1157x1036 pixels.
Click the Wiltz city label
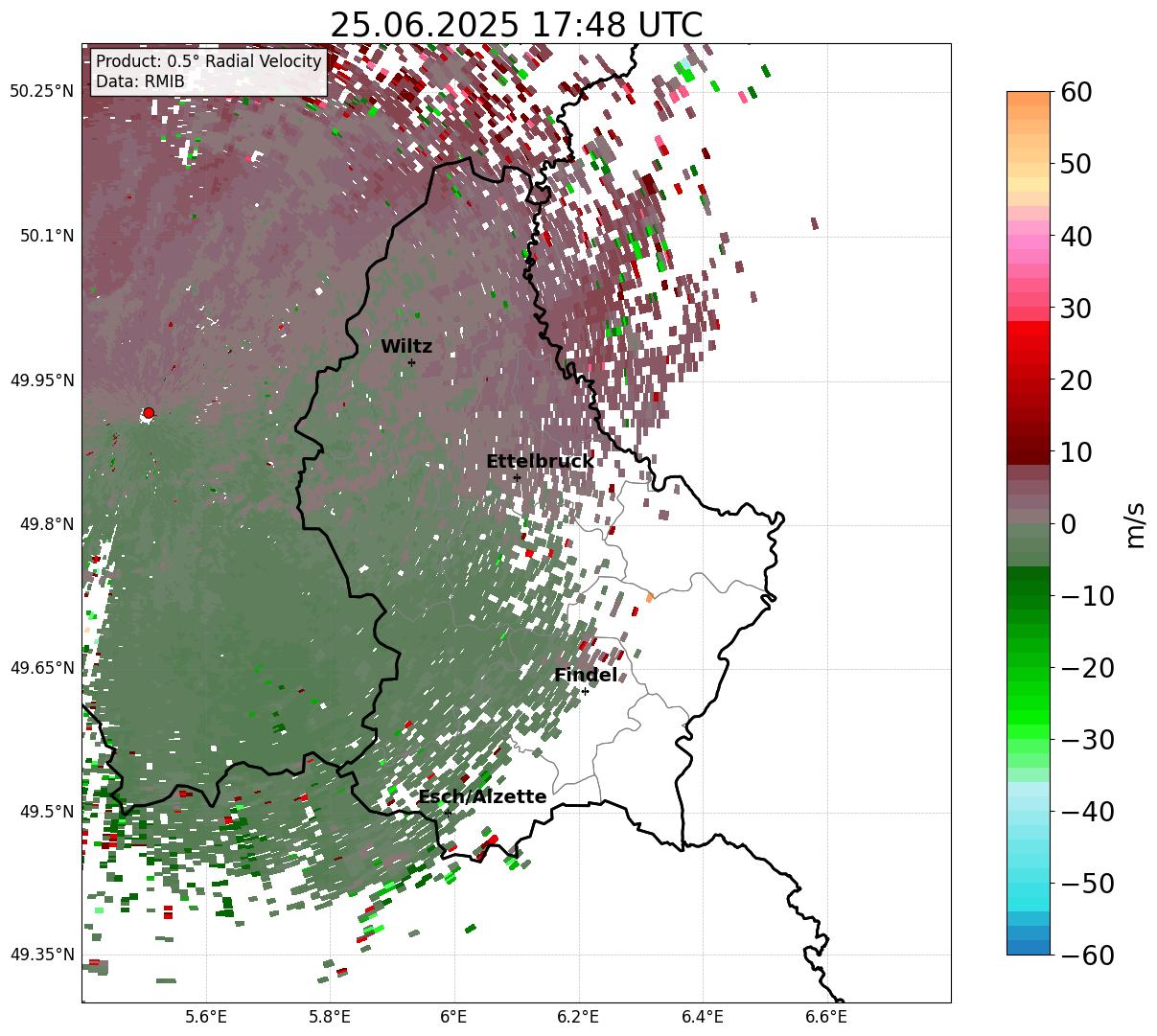tap(406, 347)
